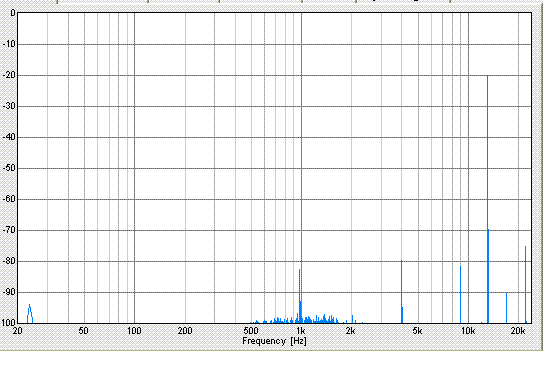Click the "20k" frequency axis label
Viewport: 543px width, 384px height.
518,331
